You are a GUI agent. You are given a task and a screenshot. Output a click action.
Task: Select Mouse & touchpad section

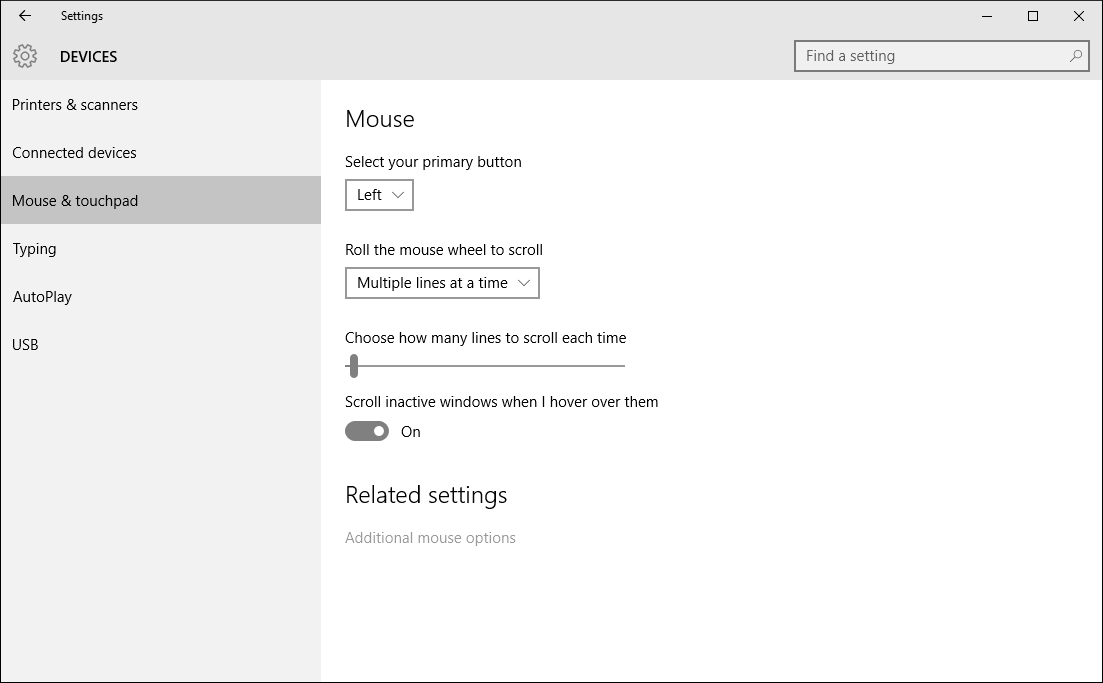pyautogui.click(x=161, y=200)
